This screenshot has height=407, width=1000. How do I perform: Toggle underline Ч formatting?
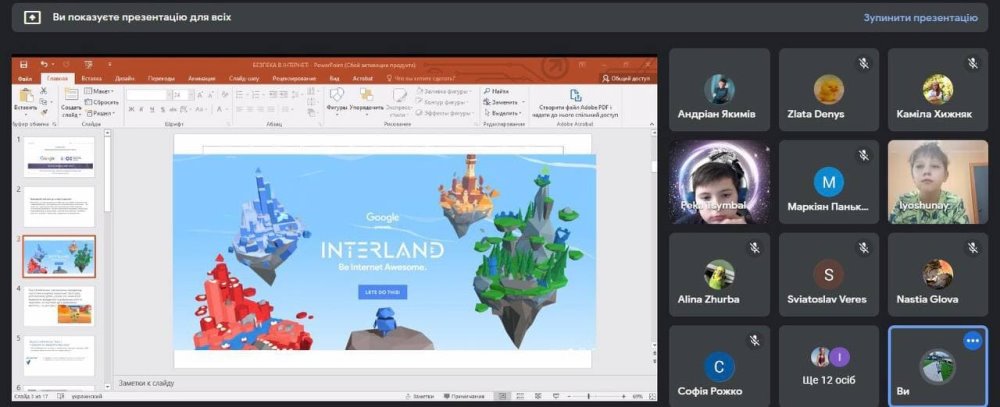click(x=151, y=110)
